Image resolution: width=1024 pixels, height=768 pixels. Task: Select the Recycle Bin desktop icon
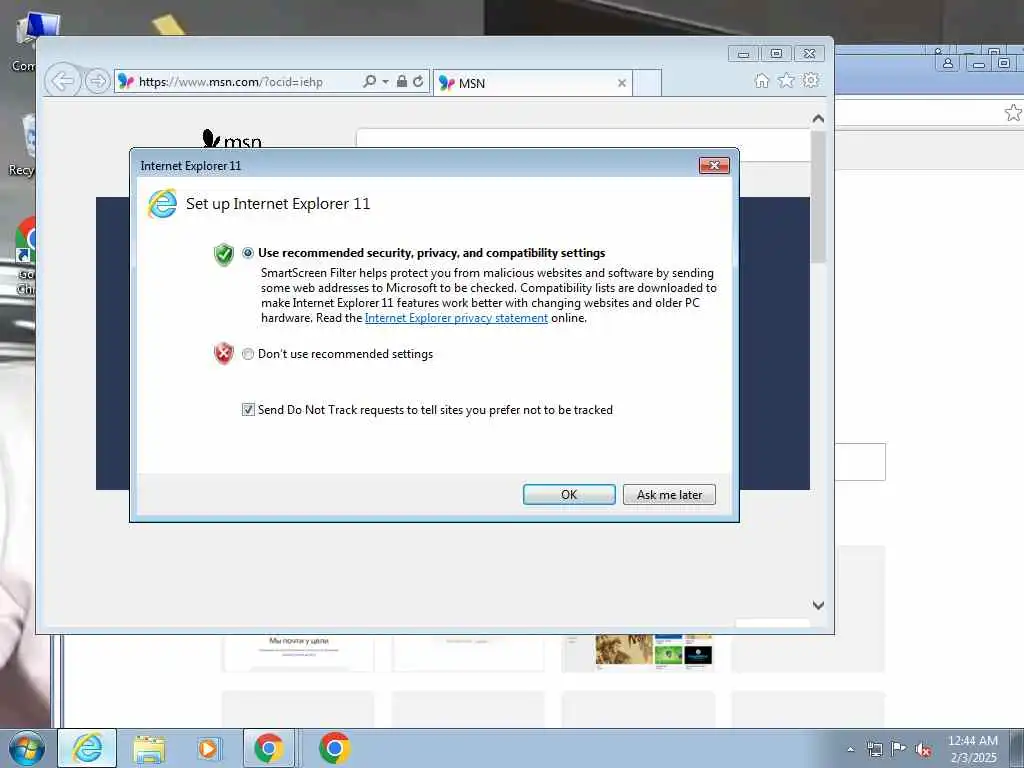tap(23, 147)
